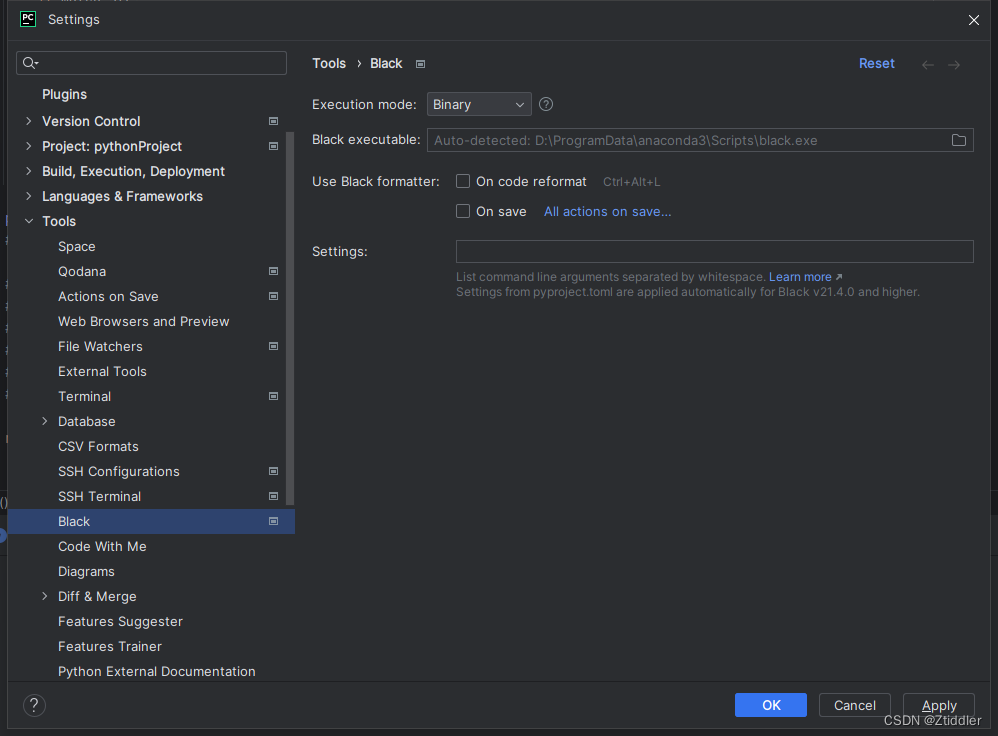Expand the Database tree item
This screenshot has width=998, height=736.
click(x=45, y=421)
